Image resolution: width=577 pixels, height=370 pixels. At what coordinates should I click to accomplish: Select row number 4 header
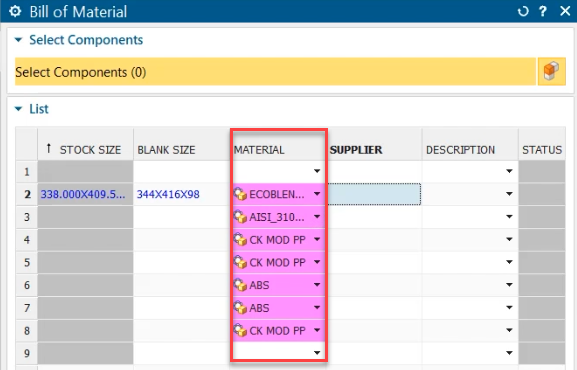click(26, 240)
